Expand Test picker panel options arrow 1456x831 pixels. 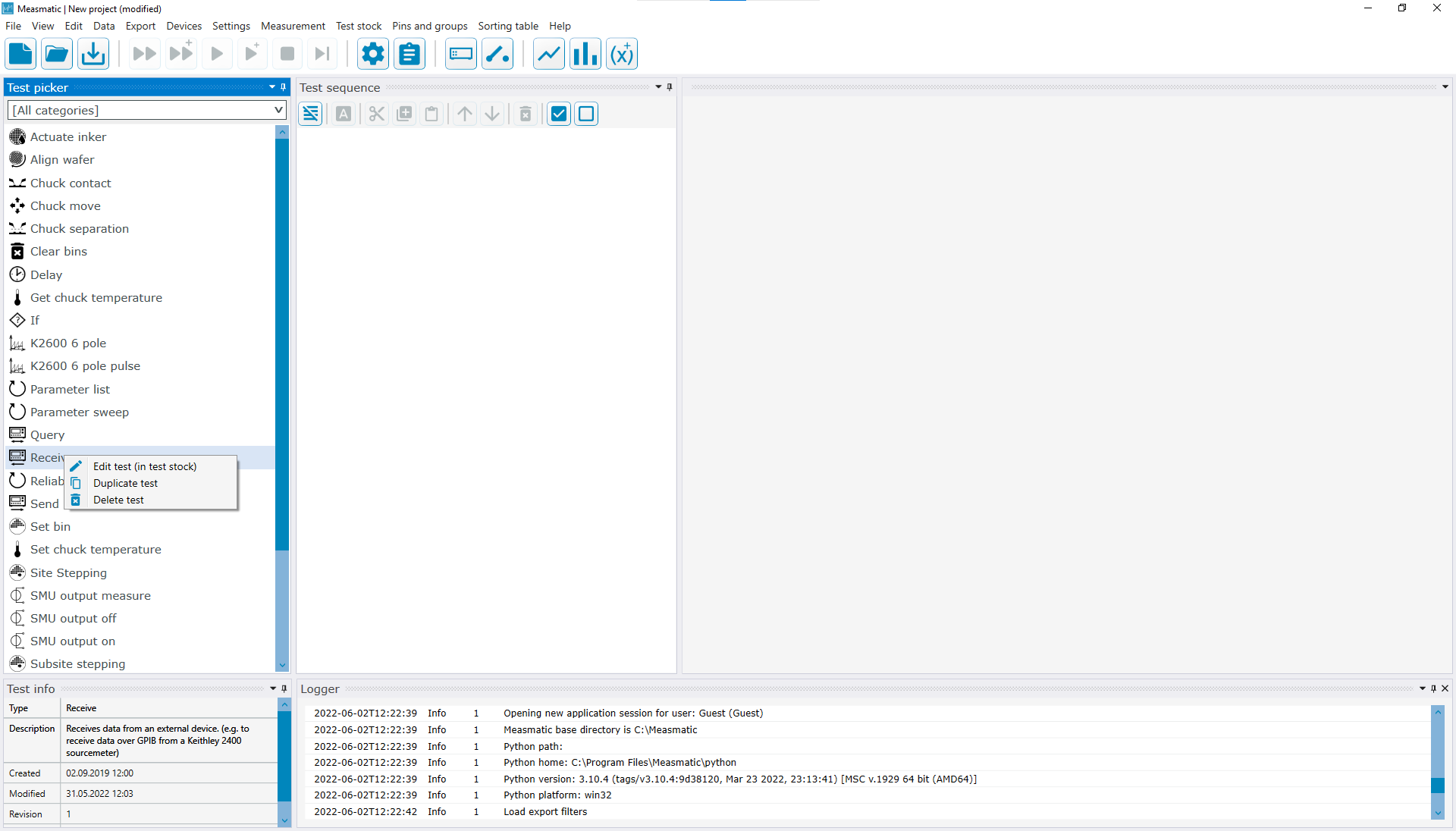[x=272, y=87]
